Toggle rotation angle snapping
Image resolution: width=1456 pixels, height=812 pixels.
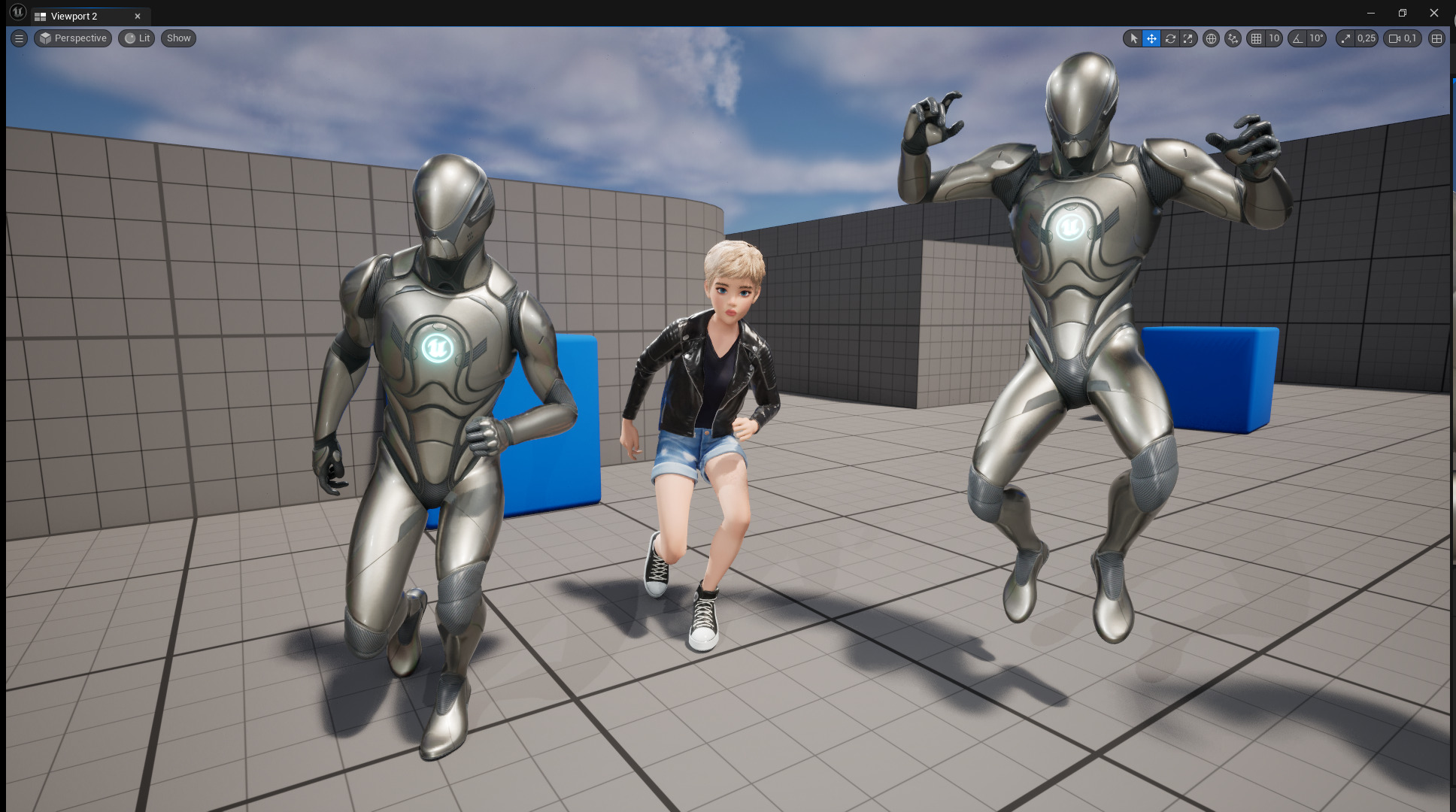(1297, 38)
